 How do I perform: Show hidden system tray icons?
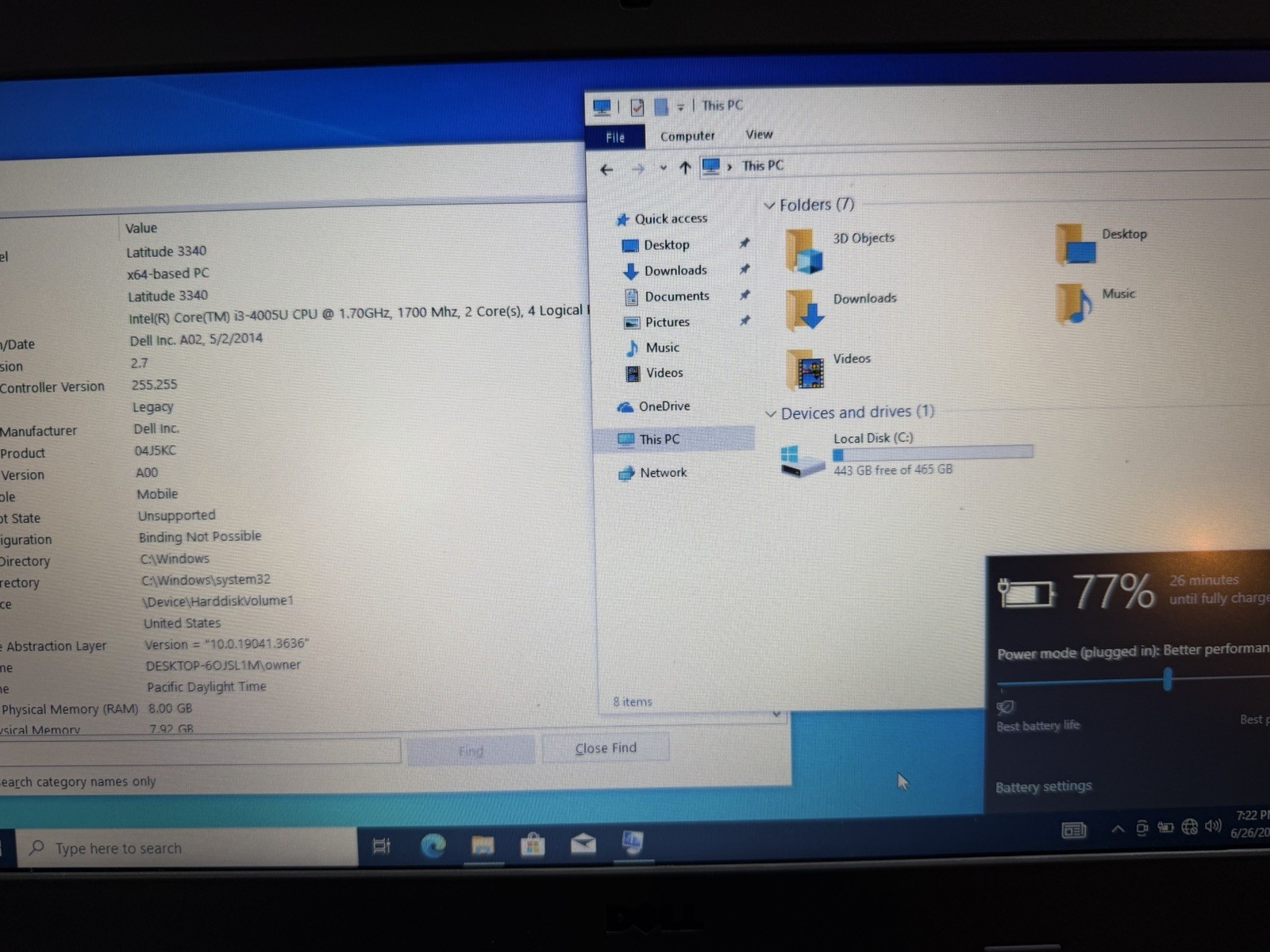tap(1118, 829)
